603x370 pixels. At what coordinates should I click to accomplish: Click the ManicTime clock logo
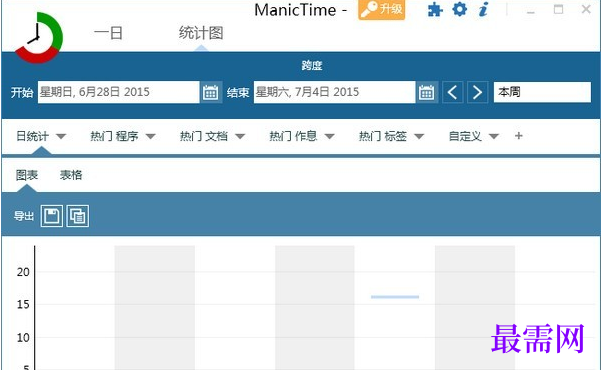tap(38, 38)
